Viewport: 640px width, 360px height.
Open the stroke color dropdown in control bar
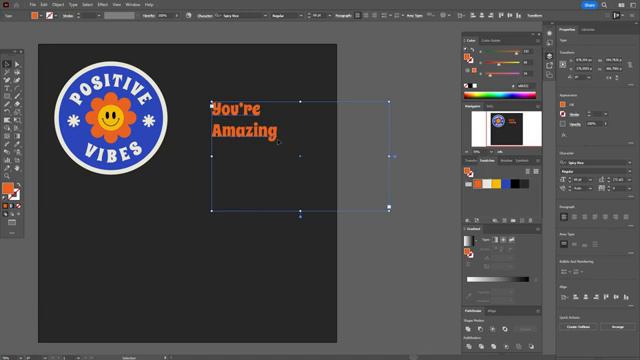(x=56, y=16)
